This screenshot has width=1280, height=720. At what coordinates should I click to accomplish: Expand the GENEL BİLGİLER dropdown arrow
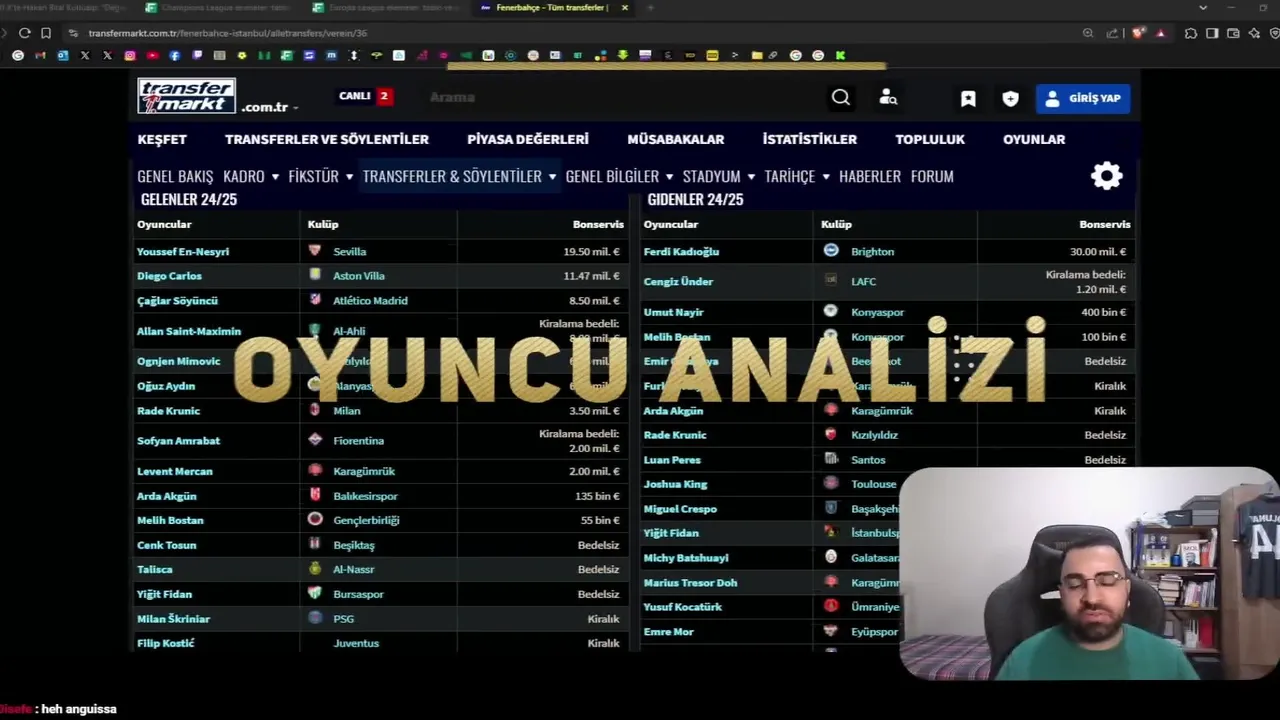[669, 177]
